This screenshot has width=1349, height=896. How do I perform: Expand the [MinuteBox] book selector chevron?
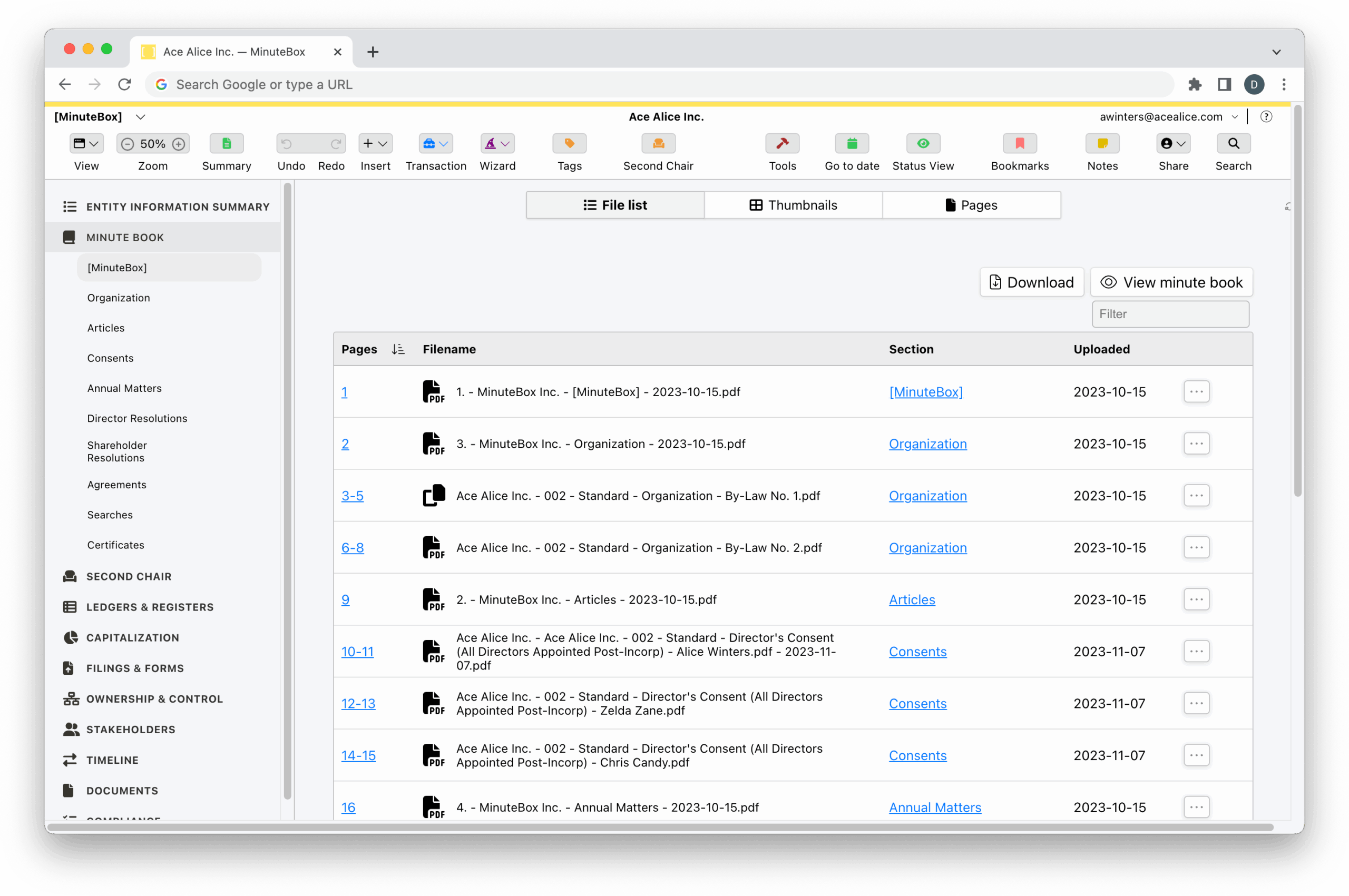(x=141, y=117)
